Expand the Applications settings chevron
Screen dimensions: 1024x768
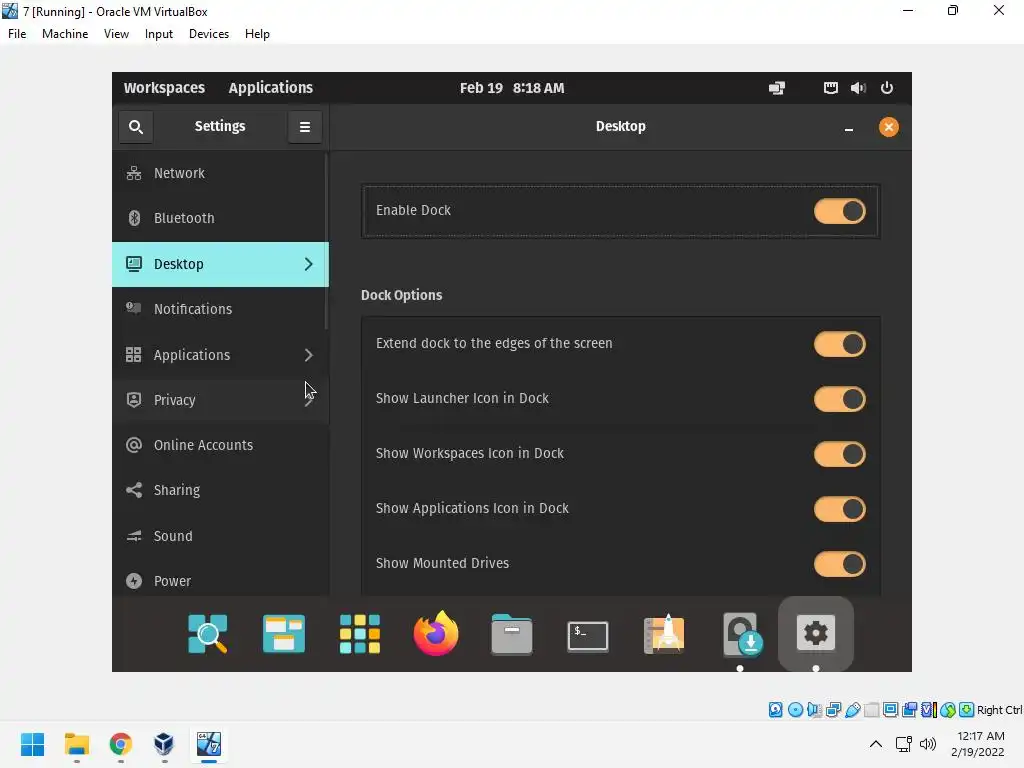308,355
